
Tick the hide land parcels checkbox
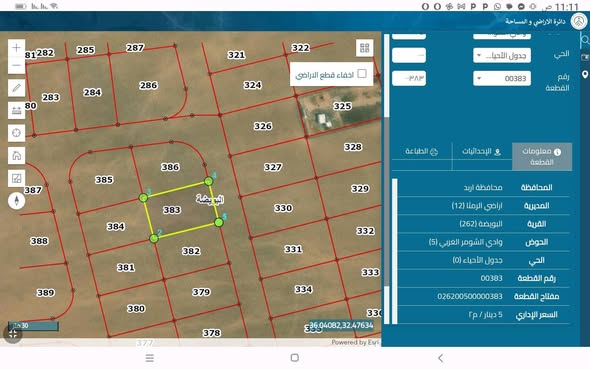(362, 74)
